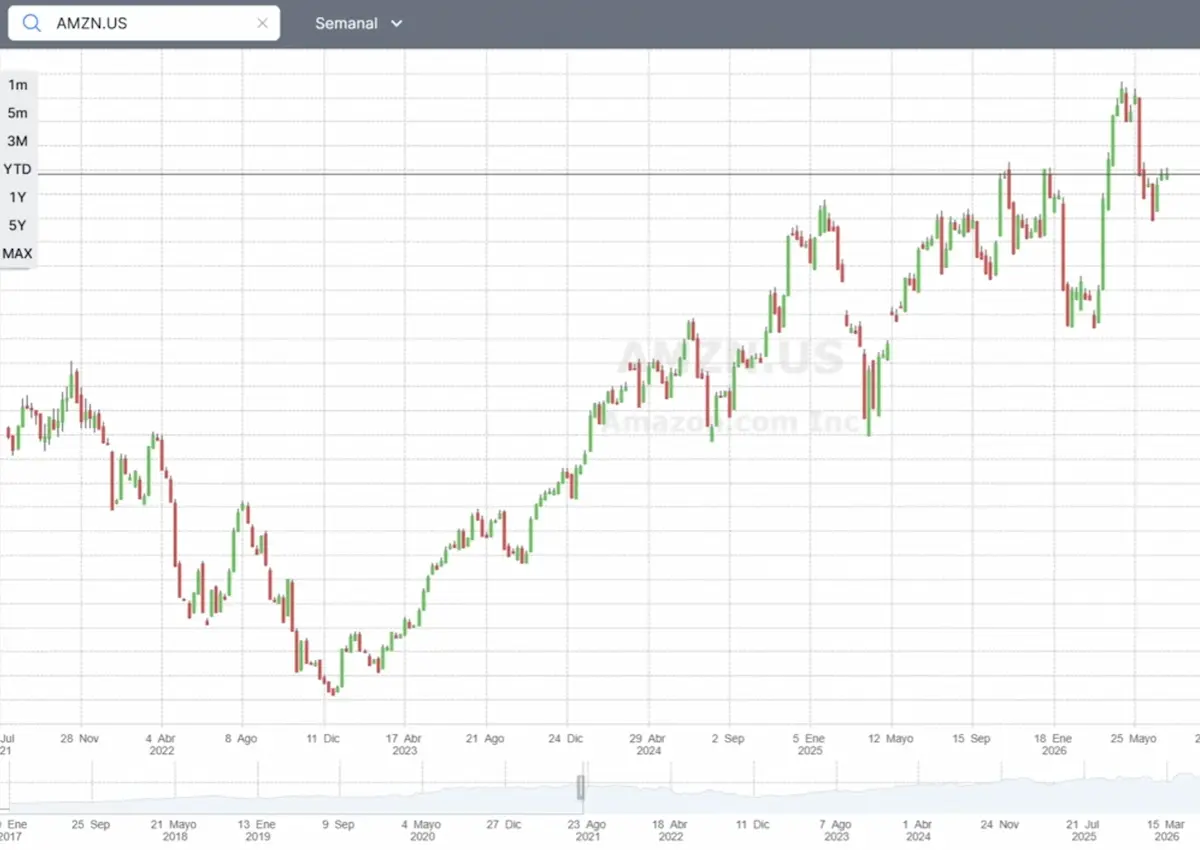Screen dimensions: 1200x850
Task: Focus the AMZN.US ticker input field
Action: click(x=144, y=23)
